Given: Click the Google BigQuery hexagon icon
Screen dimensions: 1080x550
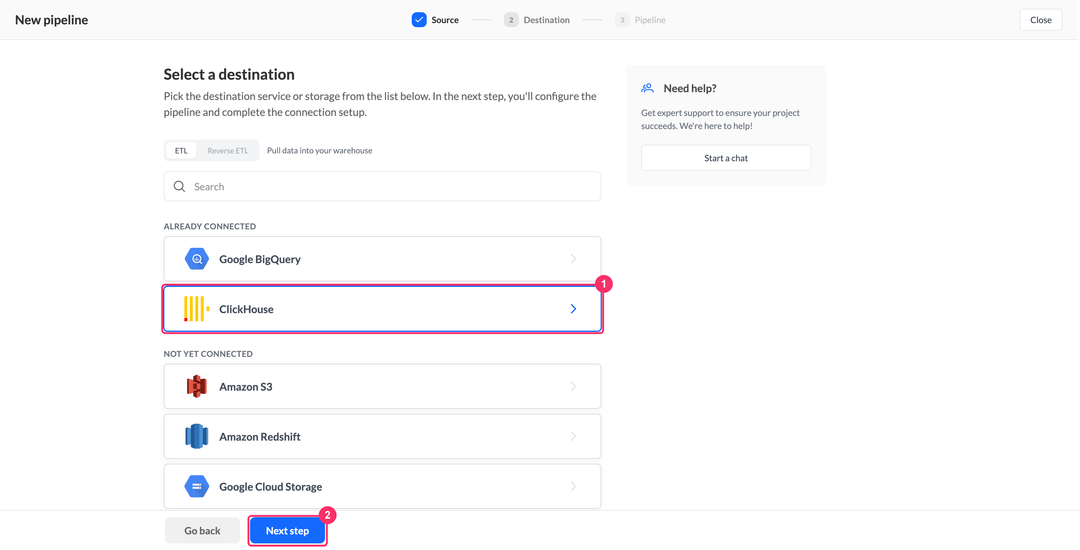Looking at the screenshot, I should [196, 260].
